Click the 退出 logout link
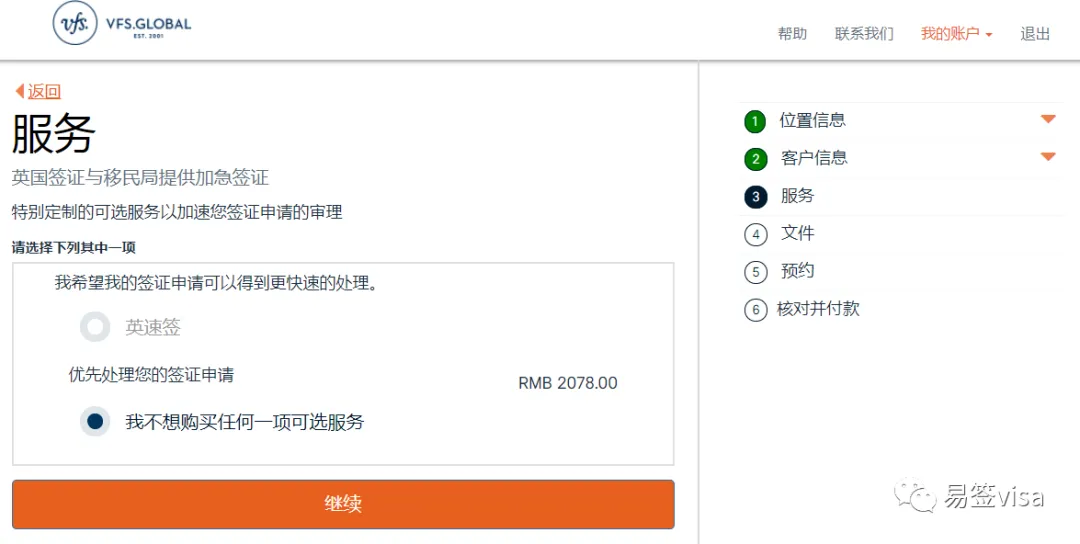 tap(1035, 34)
